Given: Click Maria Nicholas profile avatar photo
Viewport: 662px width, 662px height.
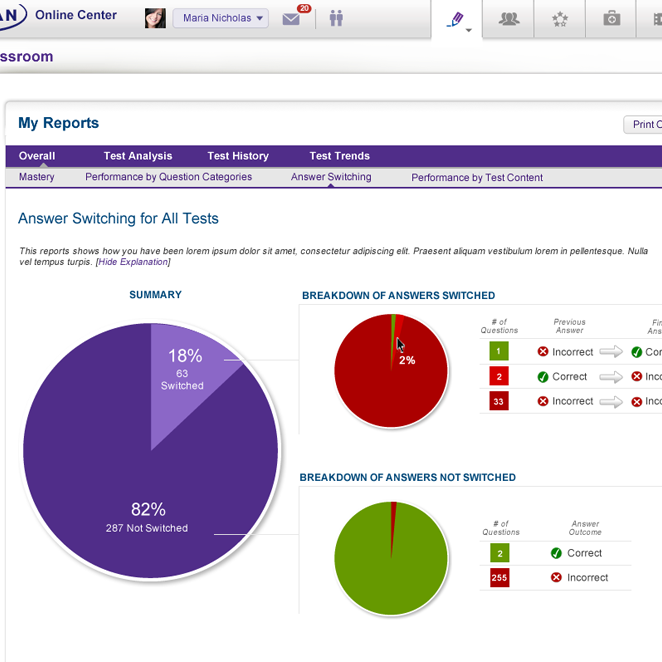Looking at the screenshot, I should [x=155, y=18].
